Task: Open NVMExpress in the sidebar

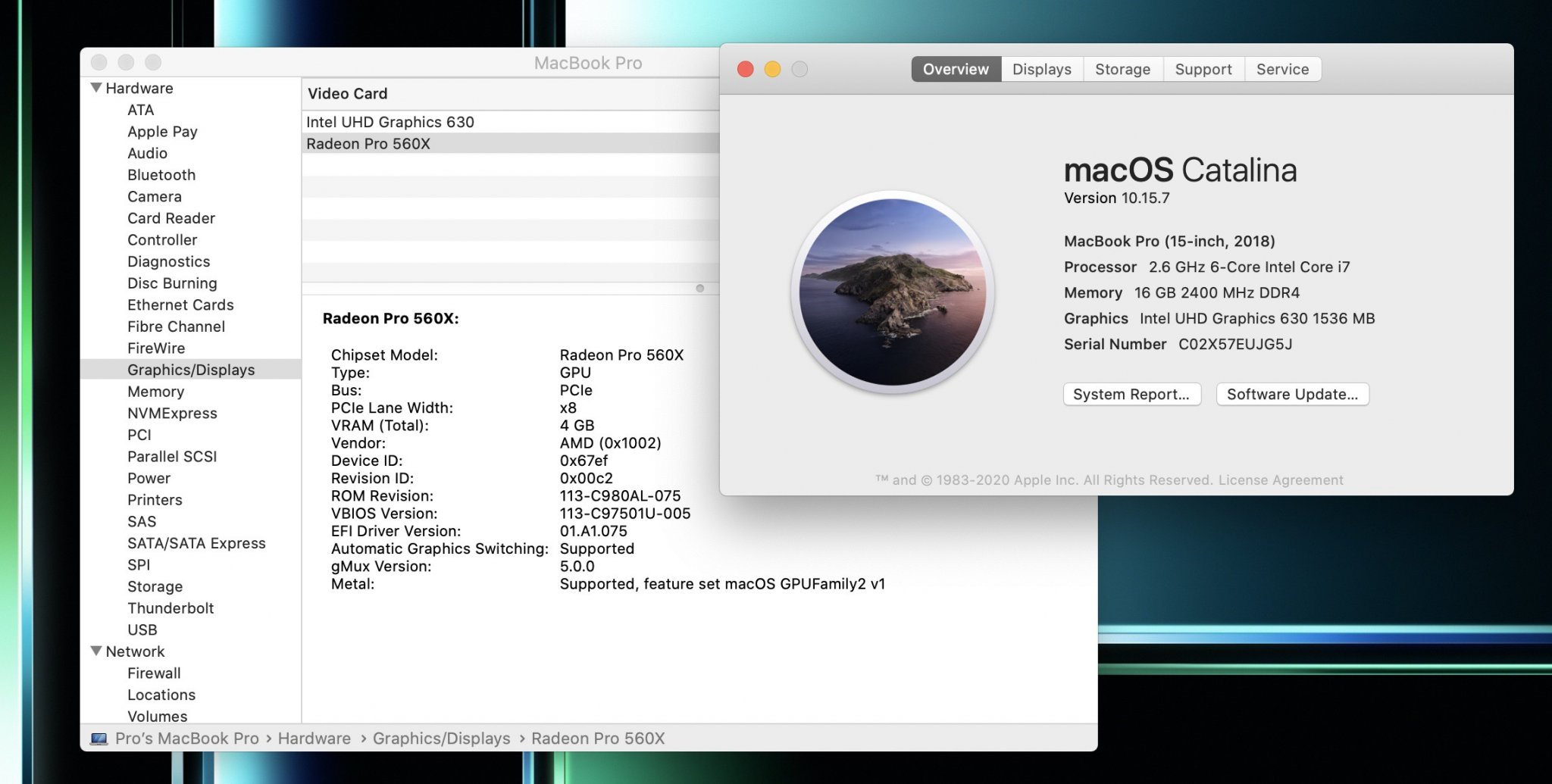Action: click(x=172, y=413)
